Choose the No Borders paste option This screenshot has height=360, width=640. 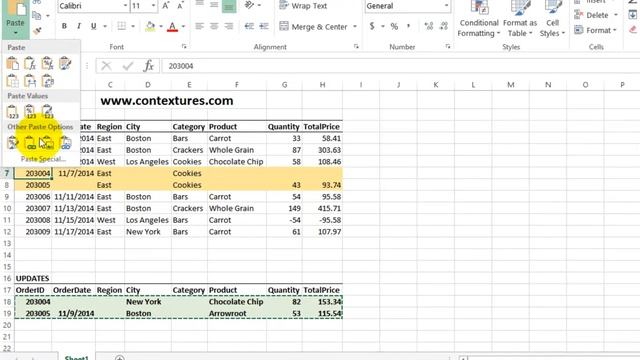[x=13, y=81]
